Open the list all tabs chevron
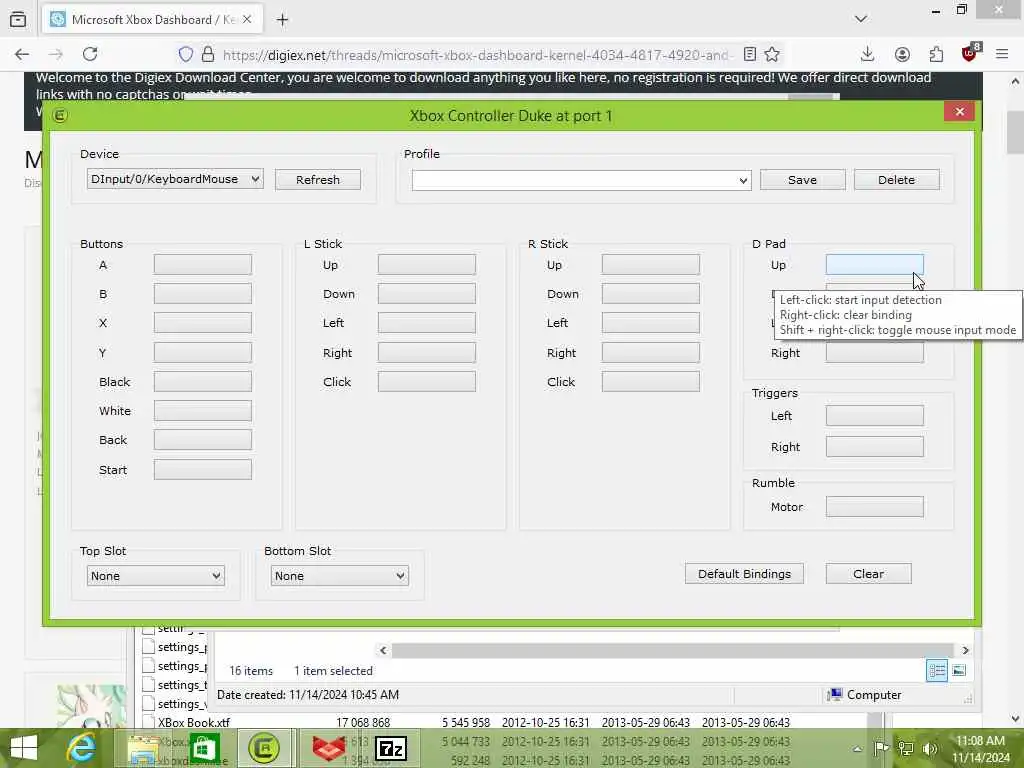 coord(861,19)
